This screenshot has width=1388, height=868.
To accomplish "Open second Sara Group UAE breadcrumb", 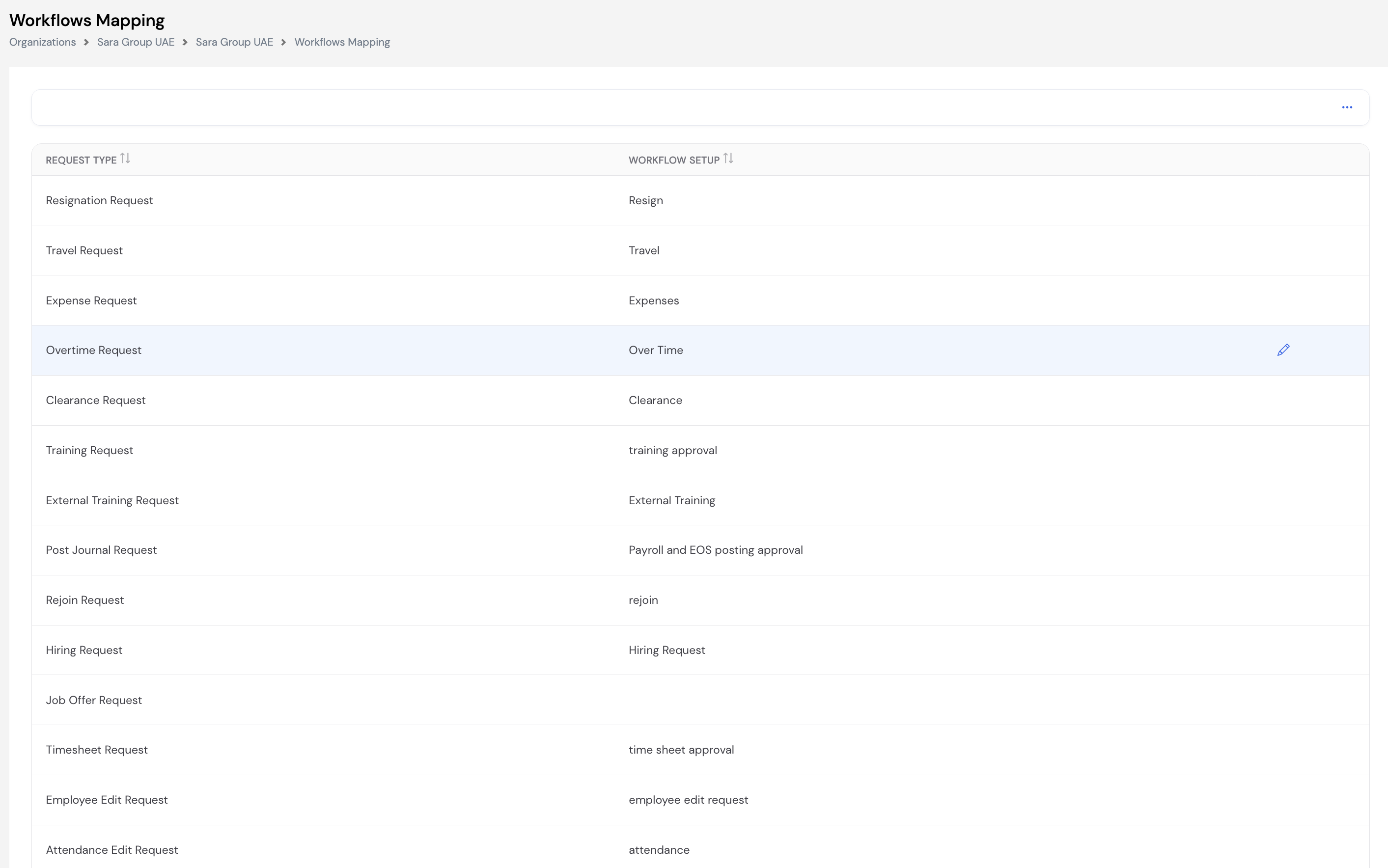I will coord(234,43).
